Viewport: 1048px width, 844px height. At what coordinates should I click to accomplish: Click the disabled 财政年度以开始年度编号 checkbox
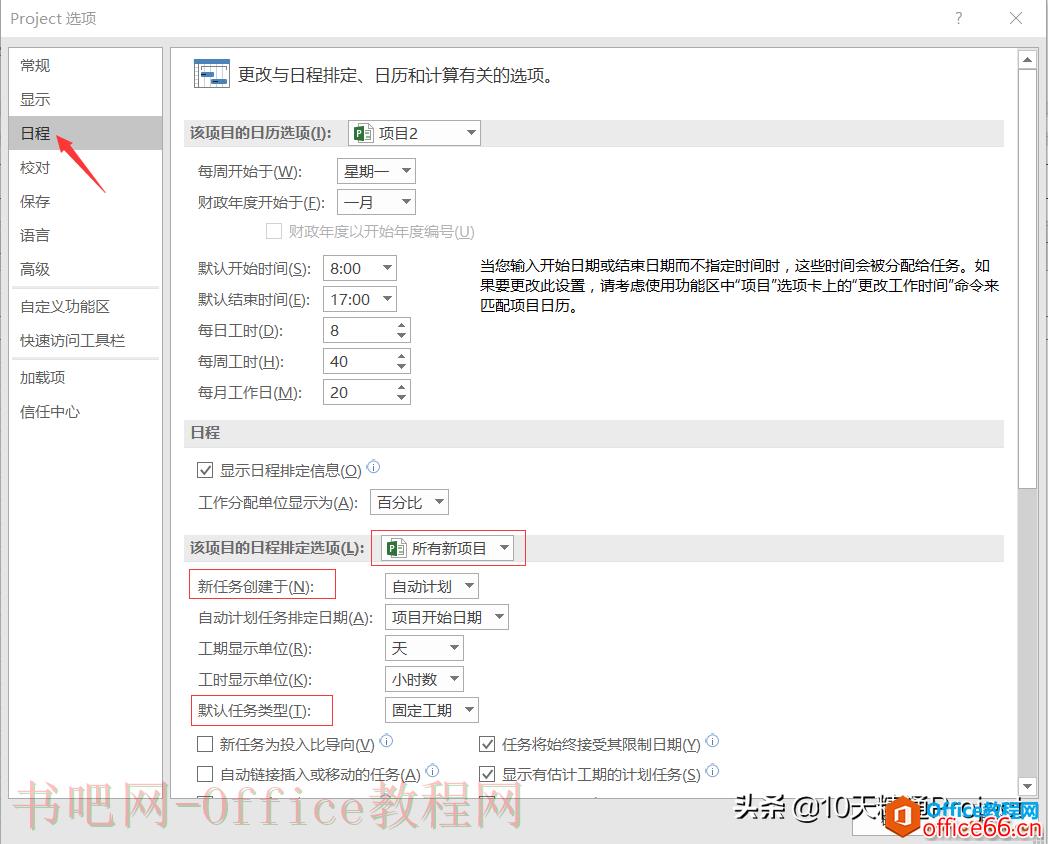pos(273,231)
